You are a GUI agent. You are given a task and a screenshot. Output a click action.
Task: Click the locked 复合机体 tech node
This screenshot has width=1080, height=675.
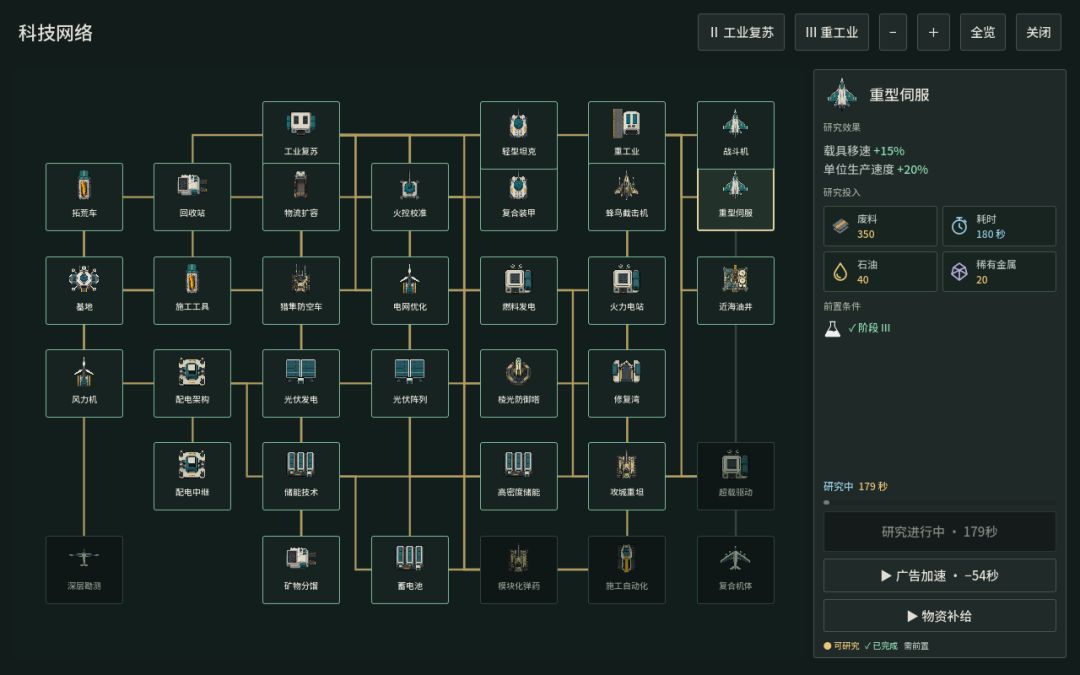tap(736, 570)
